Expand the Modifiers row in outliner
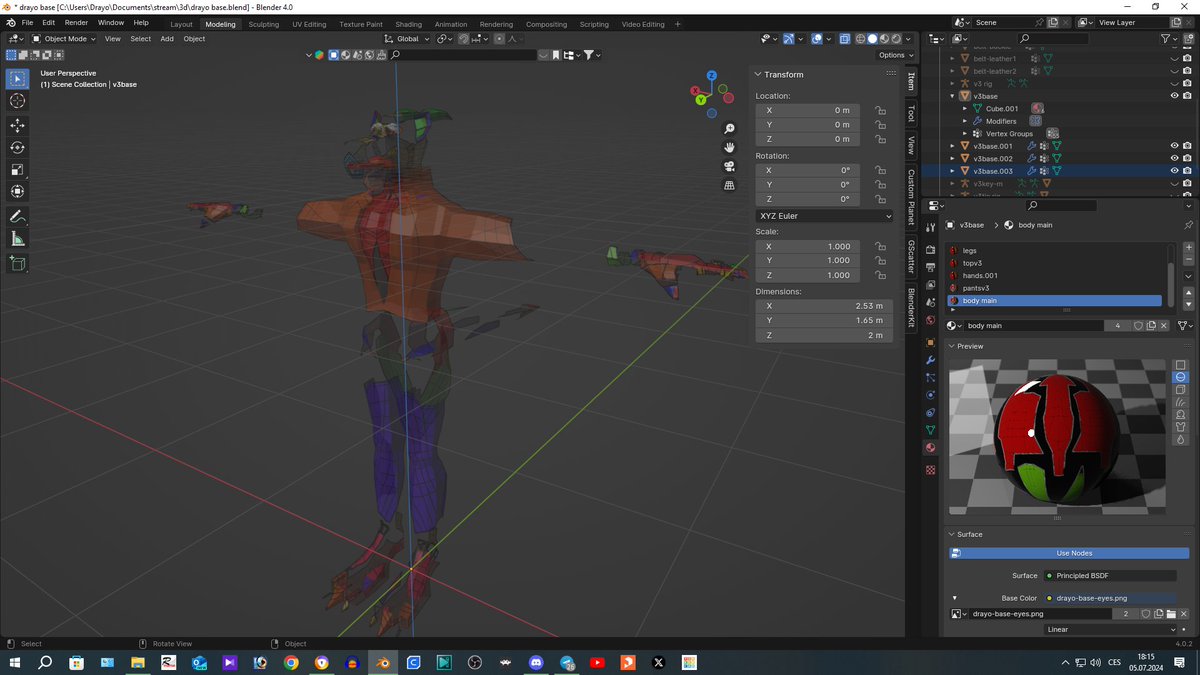 pyautogui.click(x=965, y=121)
